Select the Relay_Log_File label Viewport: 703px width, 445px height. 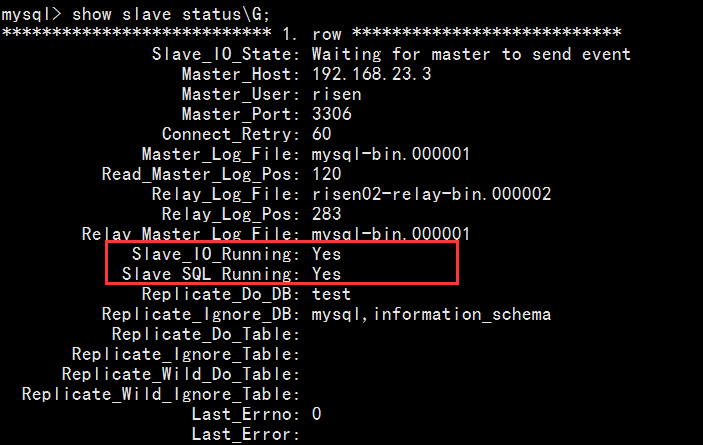point(226,194)
